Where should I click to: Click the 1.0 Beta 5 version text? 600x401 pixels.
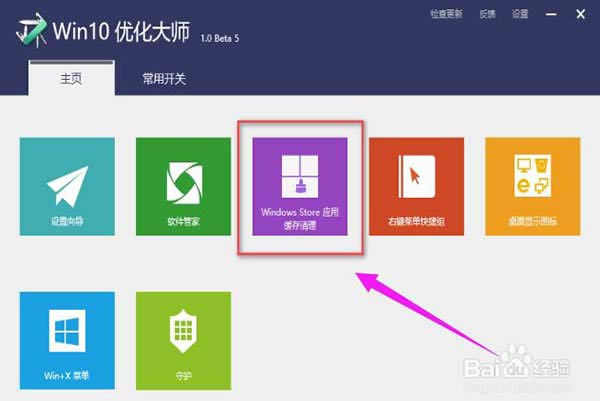220,38
